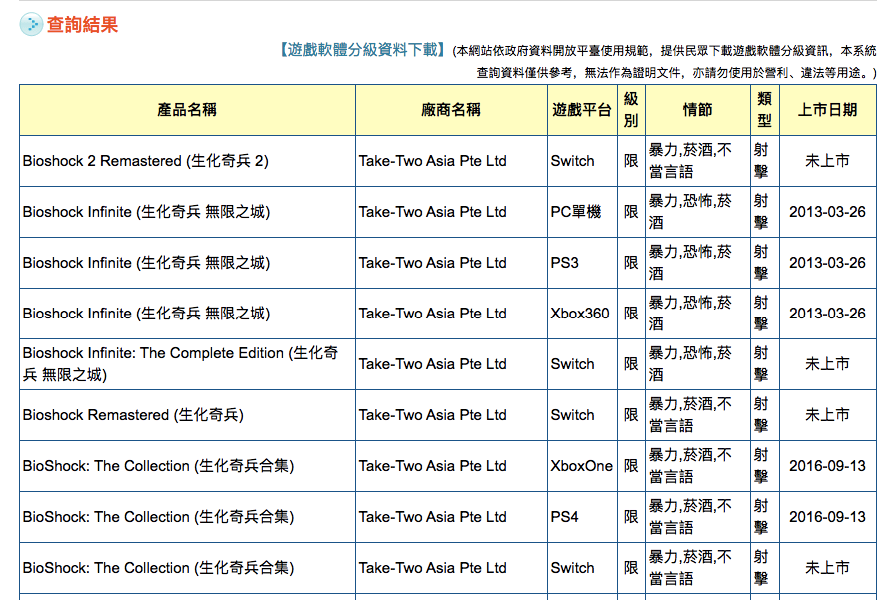Click Take-Two Asia Pte Ltd in Bioshock 2 Remastered row
Viewport: 895px width, 600px height.
[x=432, y=161]
